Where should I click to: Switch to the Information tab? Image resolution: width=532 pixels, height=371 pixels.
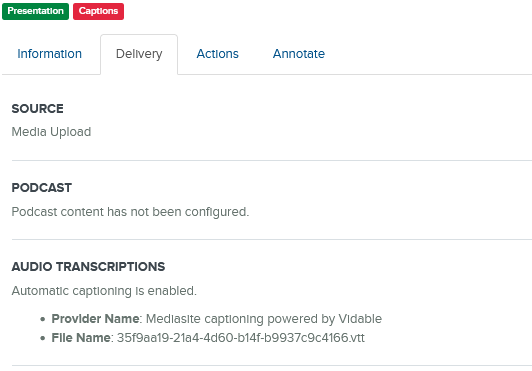(x=50, y=54)
